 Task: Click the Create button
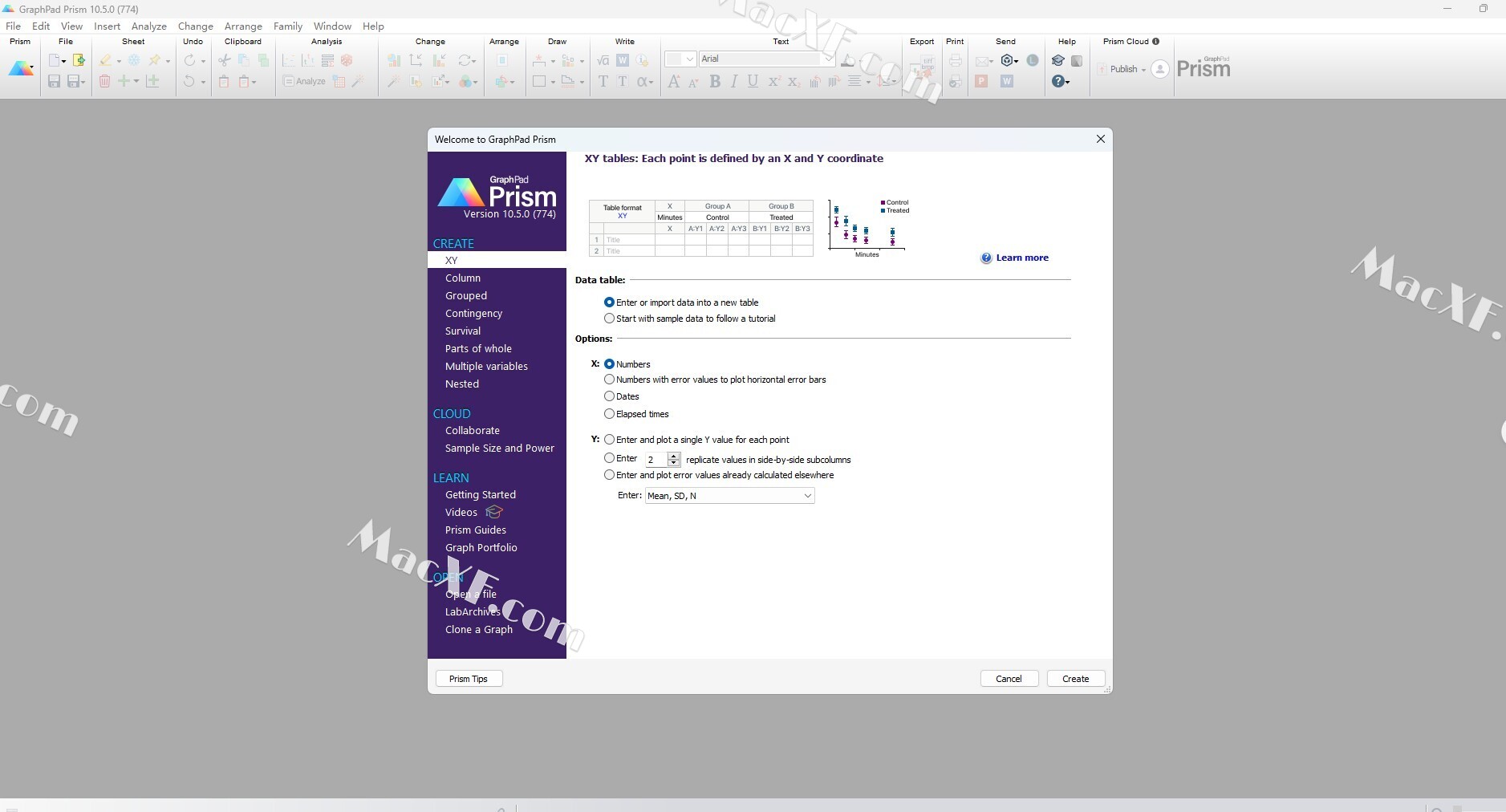[x=1076, y=679]
